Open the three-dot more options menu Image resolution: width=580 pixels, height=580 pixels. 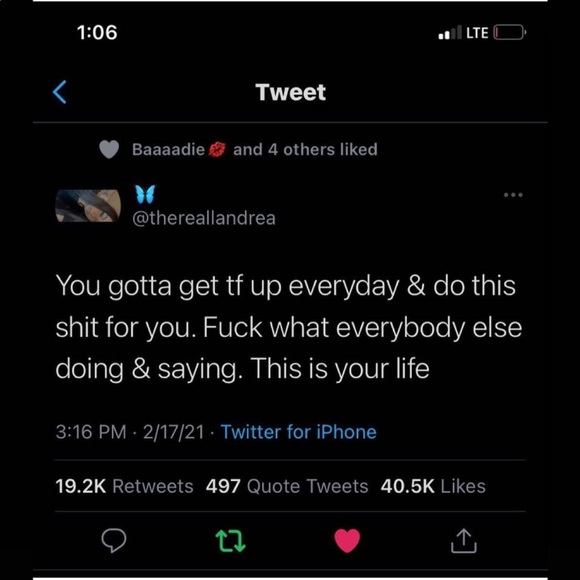[x=513, y=195]
